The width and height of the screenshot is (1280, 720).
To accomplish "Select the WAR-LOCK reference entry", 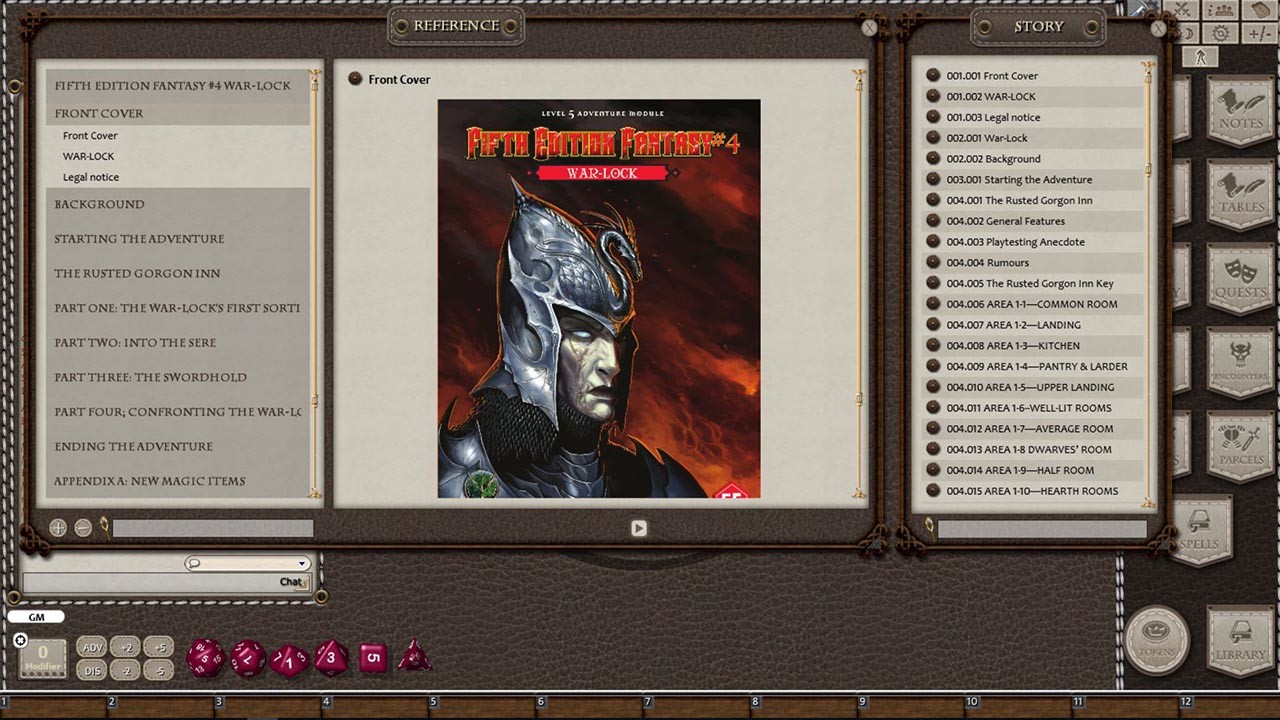I will coord(90,156).
